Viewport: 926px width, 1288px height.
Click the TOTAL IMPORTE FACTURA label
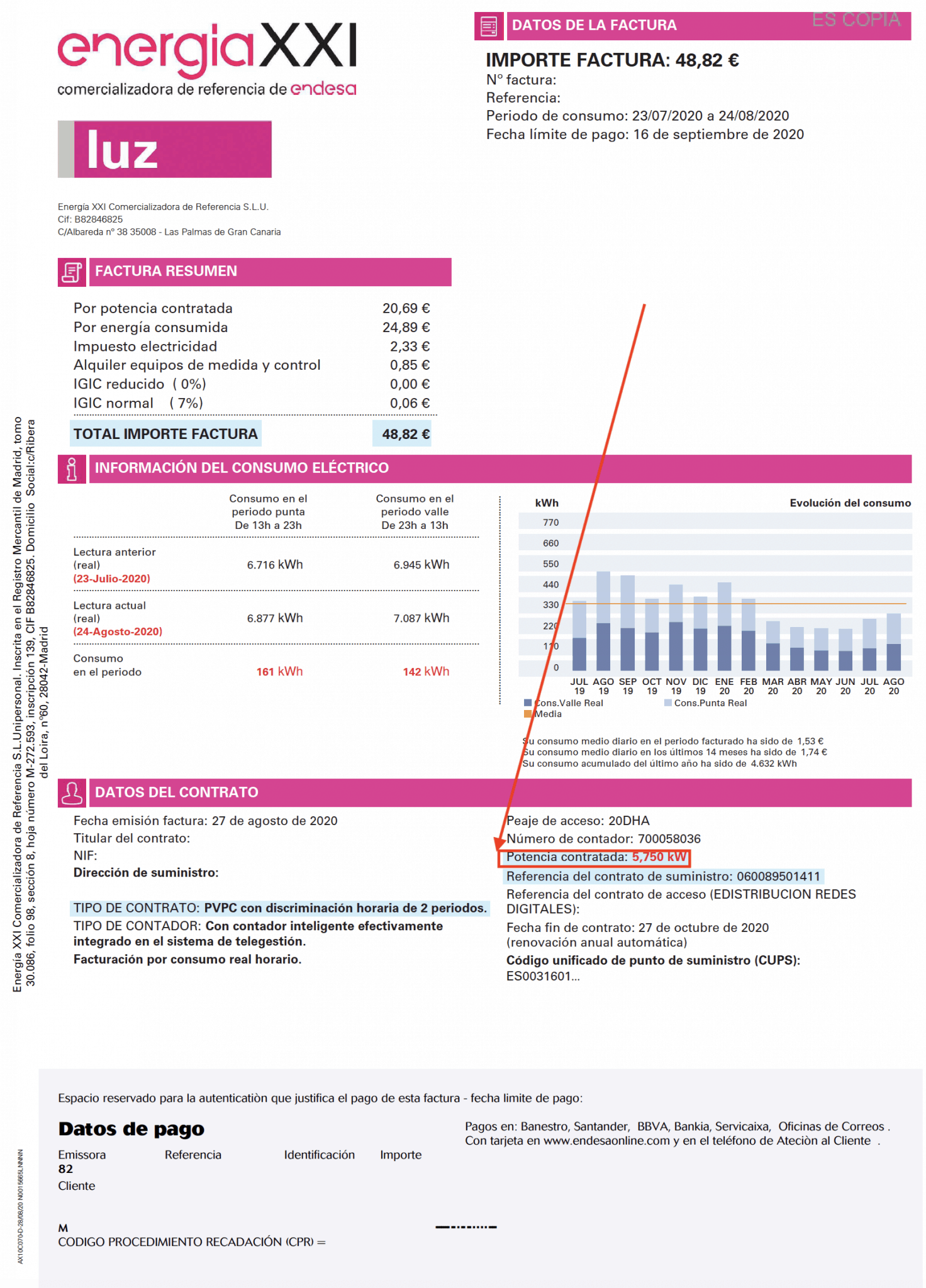point(165,434)
